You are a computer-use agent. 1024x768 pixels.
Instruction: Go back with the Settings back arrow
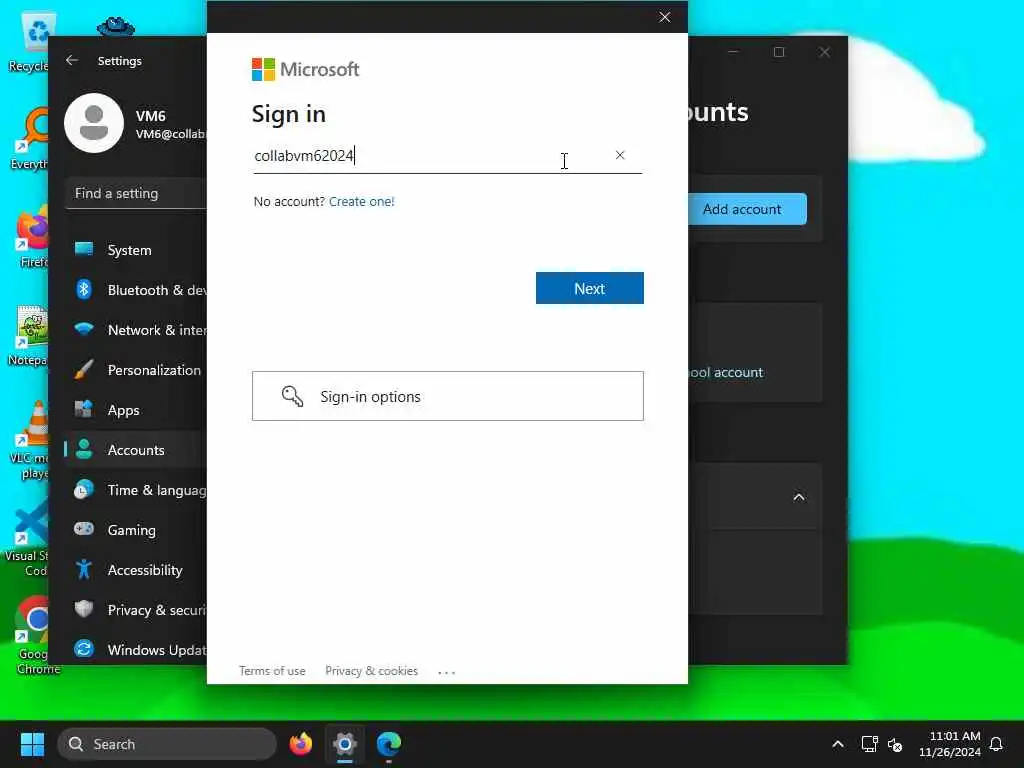click(x=72, y=60)
